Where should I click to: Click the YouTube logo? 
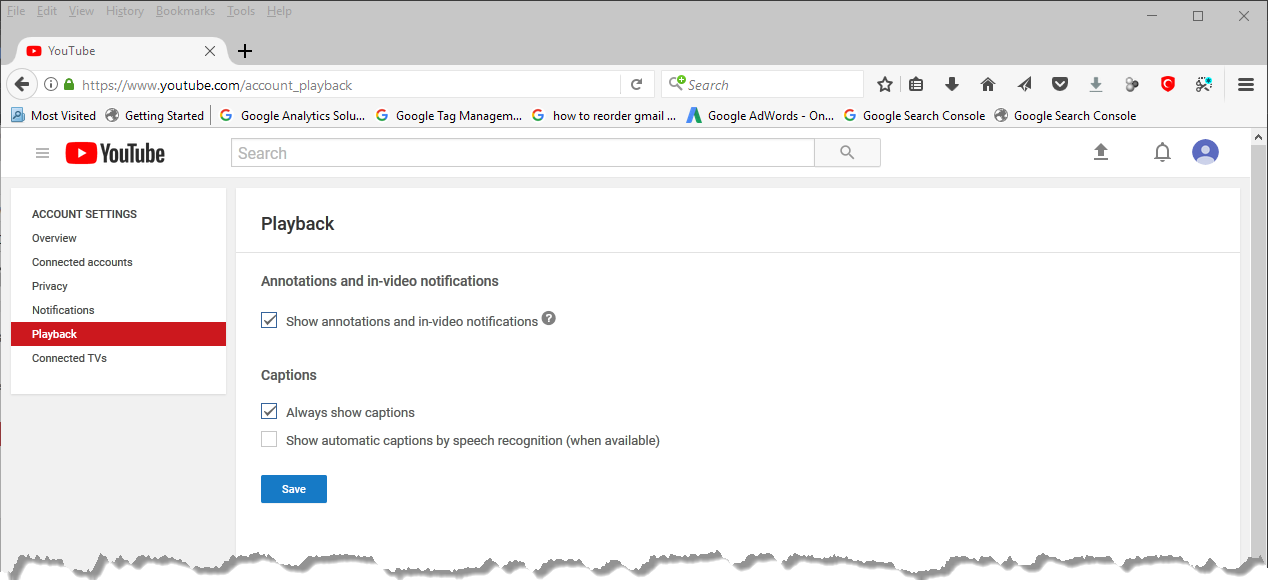tap(115, 153)
